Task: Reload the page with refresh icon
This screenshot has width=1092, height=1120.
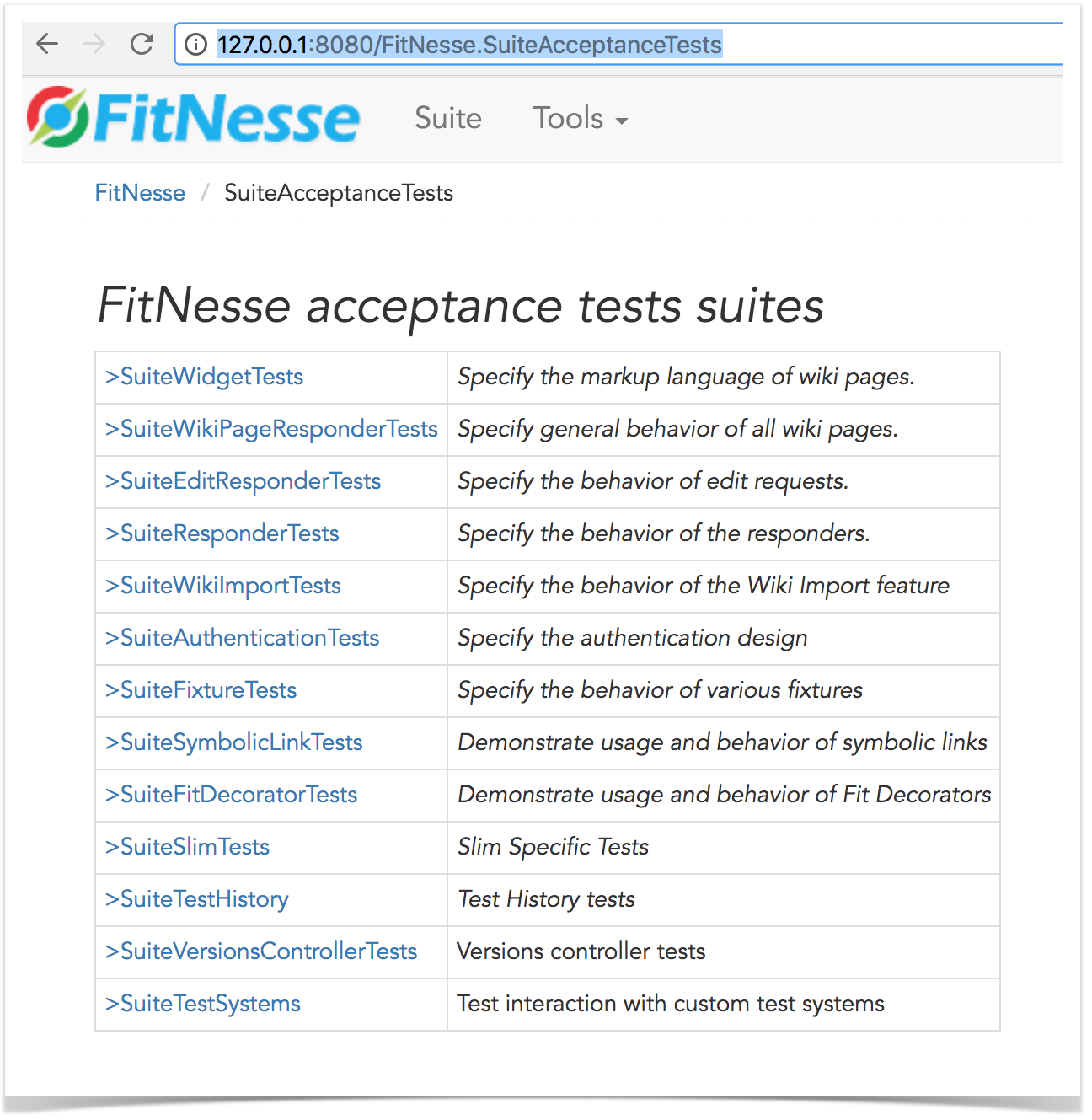Action: click(142, 44)
